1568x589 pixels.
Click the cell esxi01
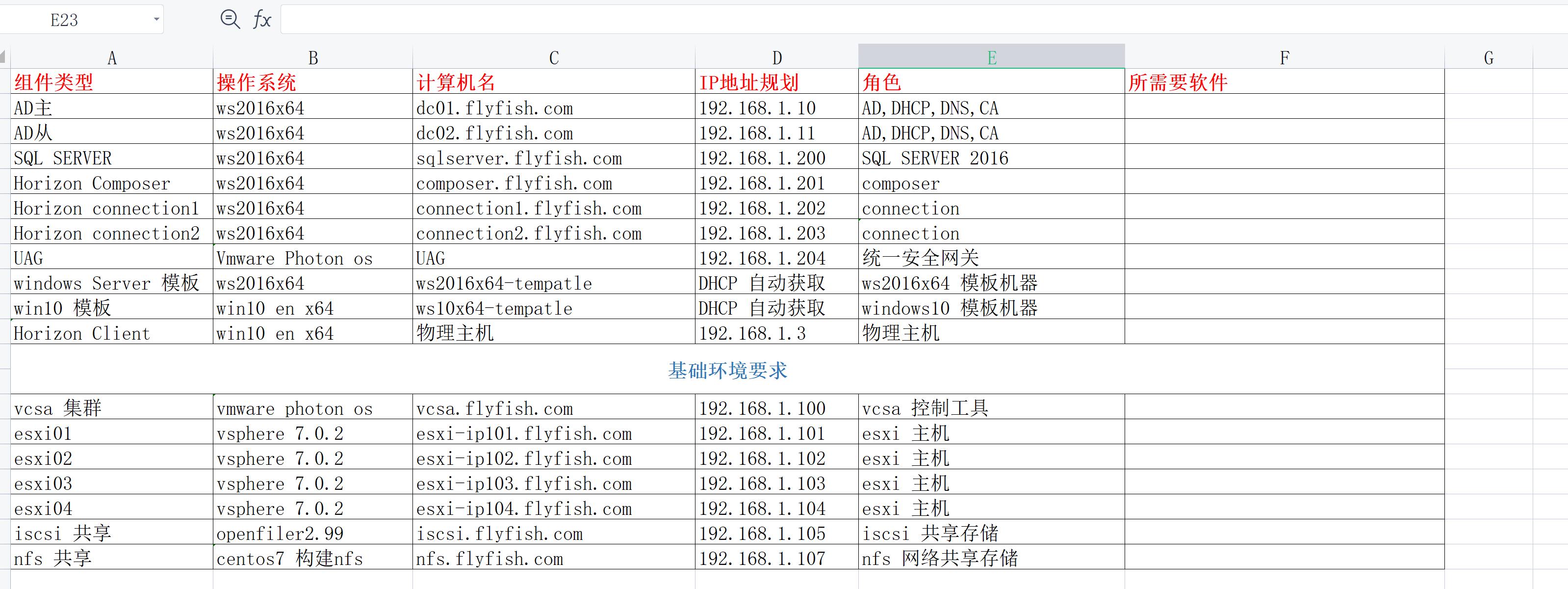[112, 432]
